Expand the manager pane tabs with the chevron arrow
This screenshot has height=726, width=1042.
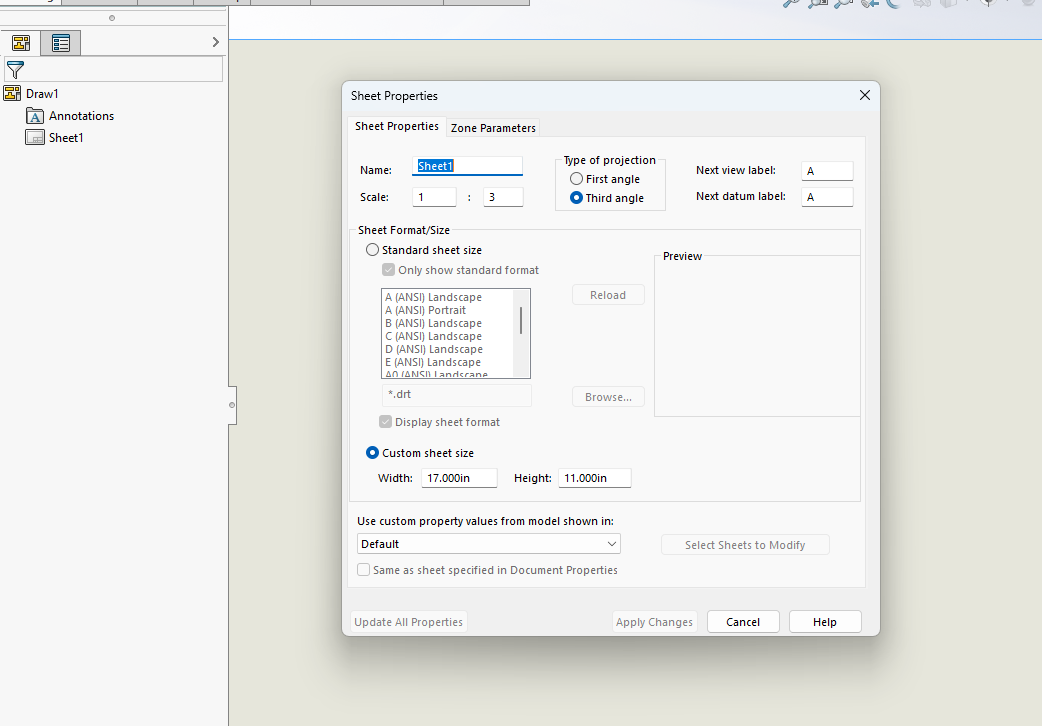(x=215, y=42)
